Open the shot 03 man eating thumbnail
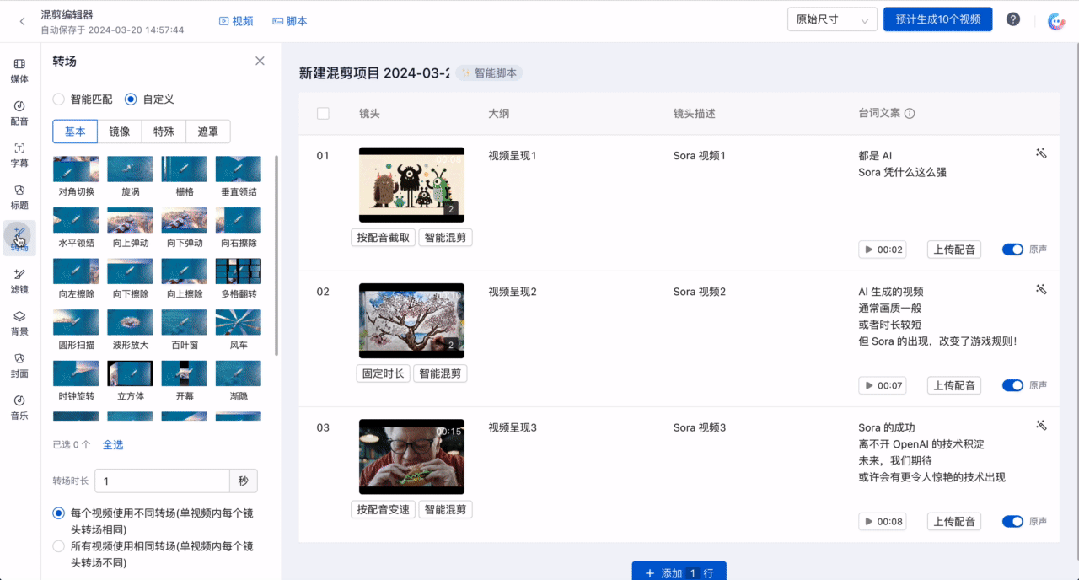 click(x=412, y=457)
